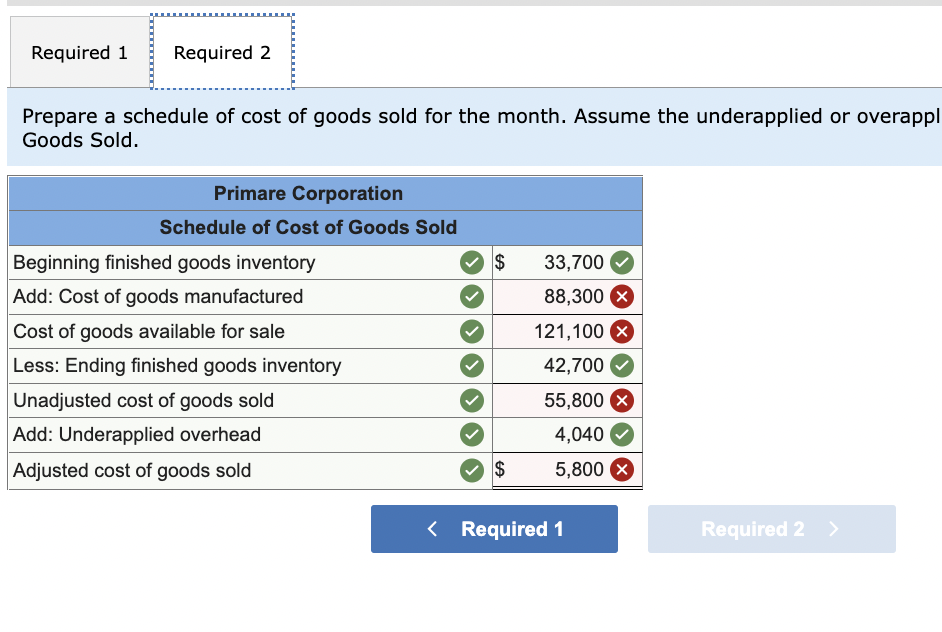The width and height of the screenshot is (942, 632).
Task: Click green check beside Add: Underapplied overhead label
Action: (x=472, y=435)
